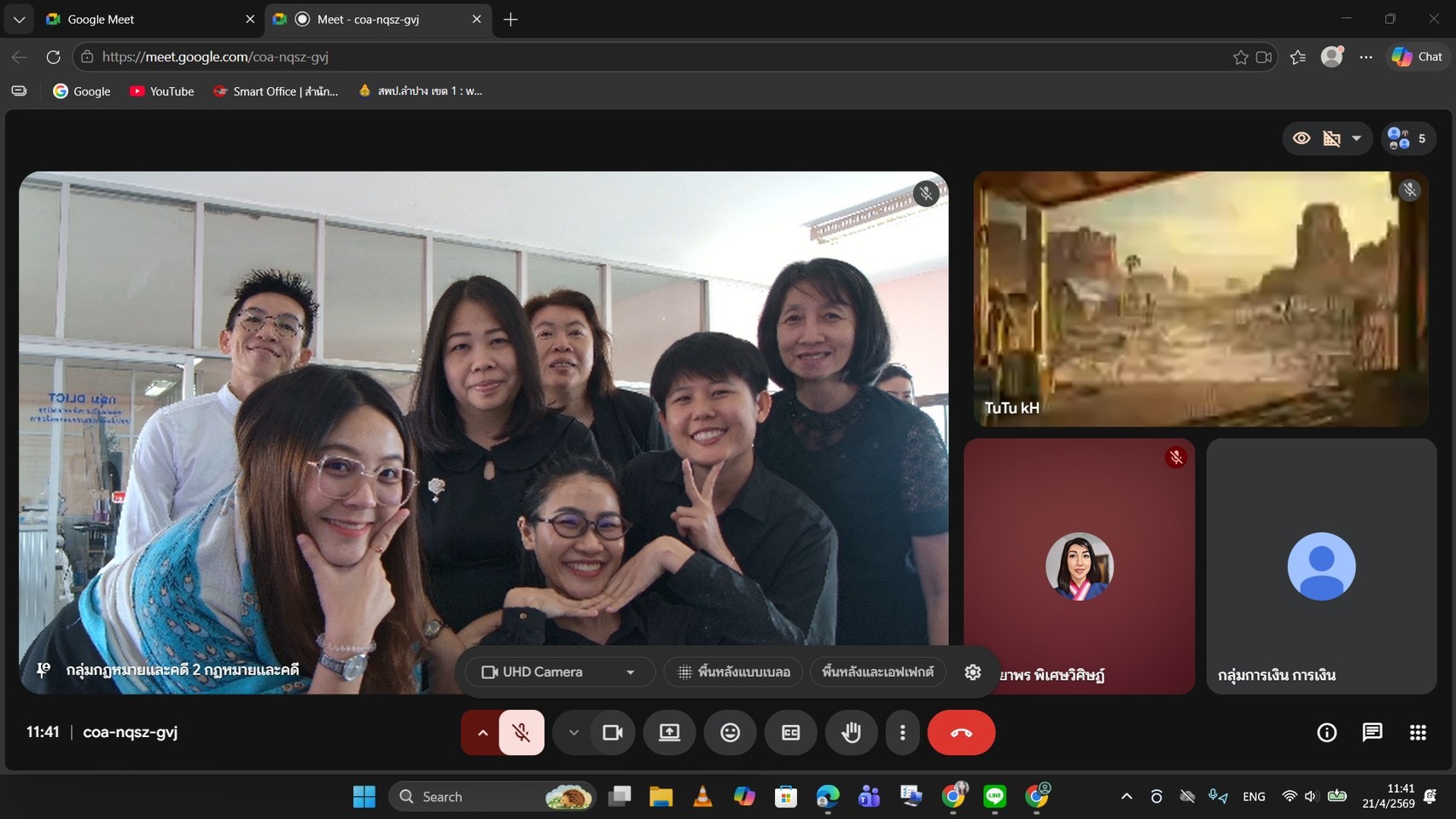
Task: Open the chat with everyone panel
Action: coord(1372,733)
